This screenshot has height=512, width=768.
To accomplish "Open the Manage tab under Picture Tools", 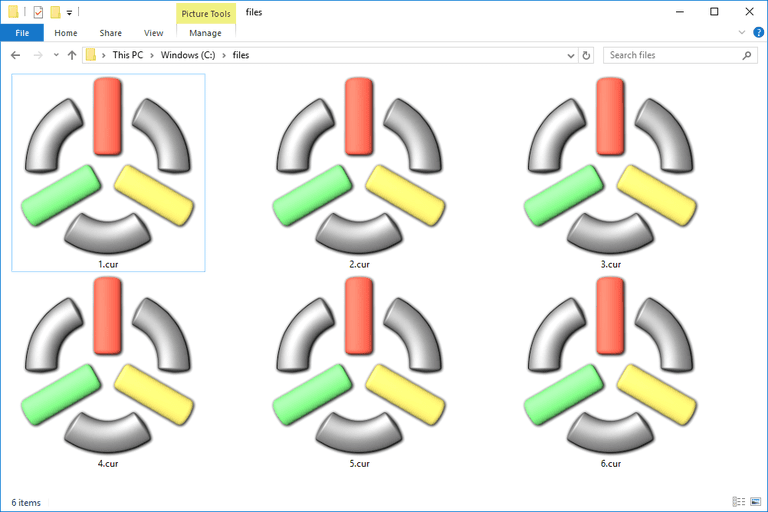I will 205,33.
